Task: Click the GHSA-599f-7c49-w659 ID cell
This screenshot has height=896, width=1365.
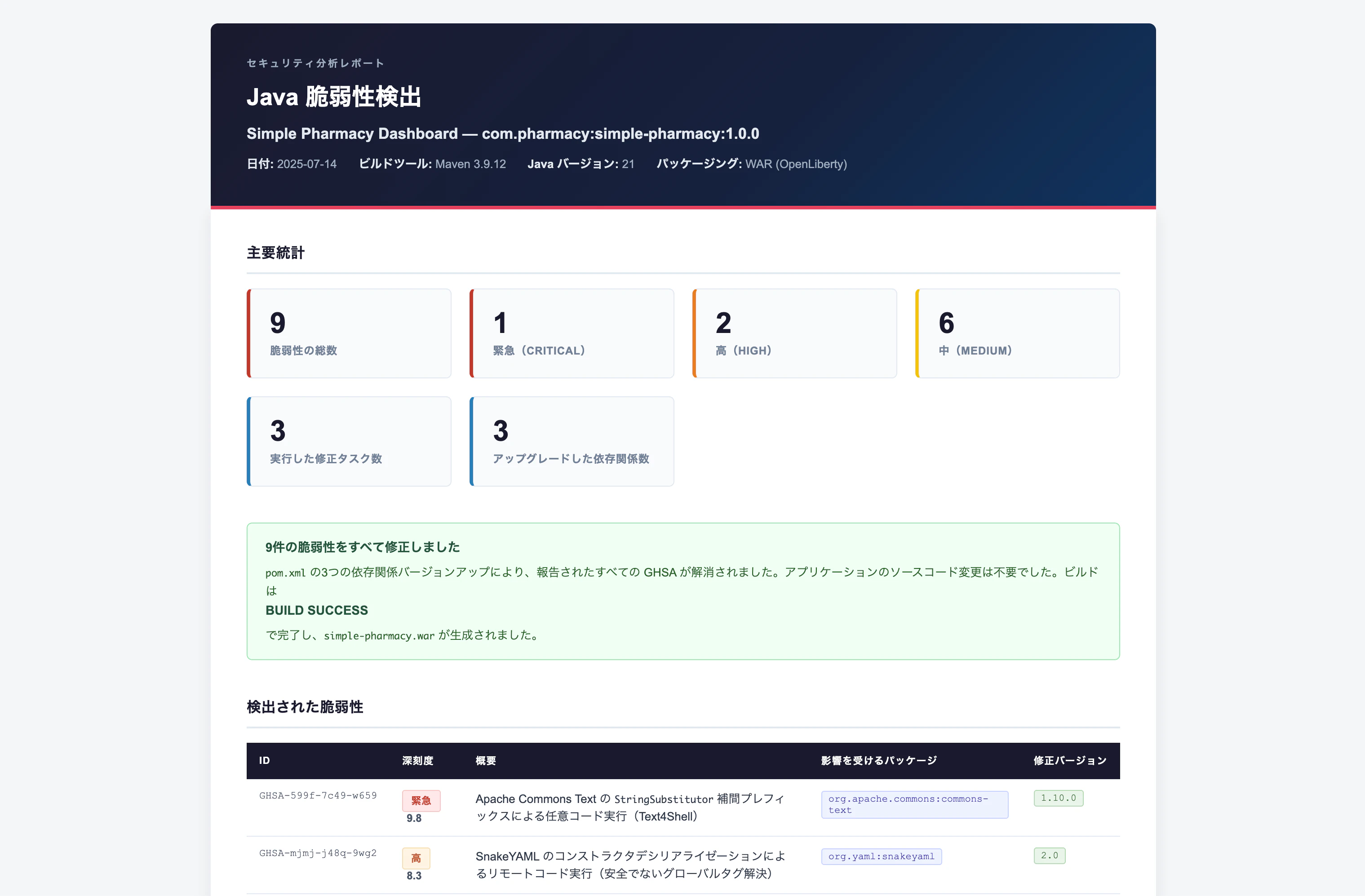Action: click(318, 796)
